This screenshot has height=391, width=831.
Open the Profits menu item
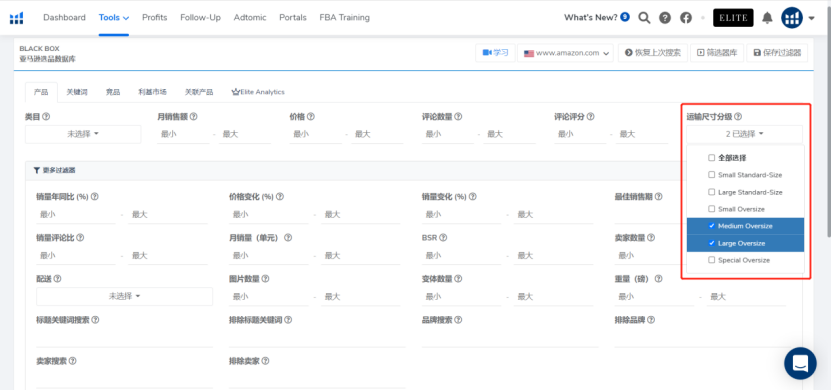[155, 17]
